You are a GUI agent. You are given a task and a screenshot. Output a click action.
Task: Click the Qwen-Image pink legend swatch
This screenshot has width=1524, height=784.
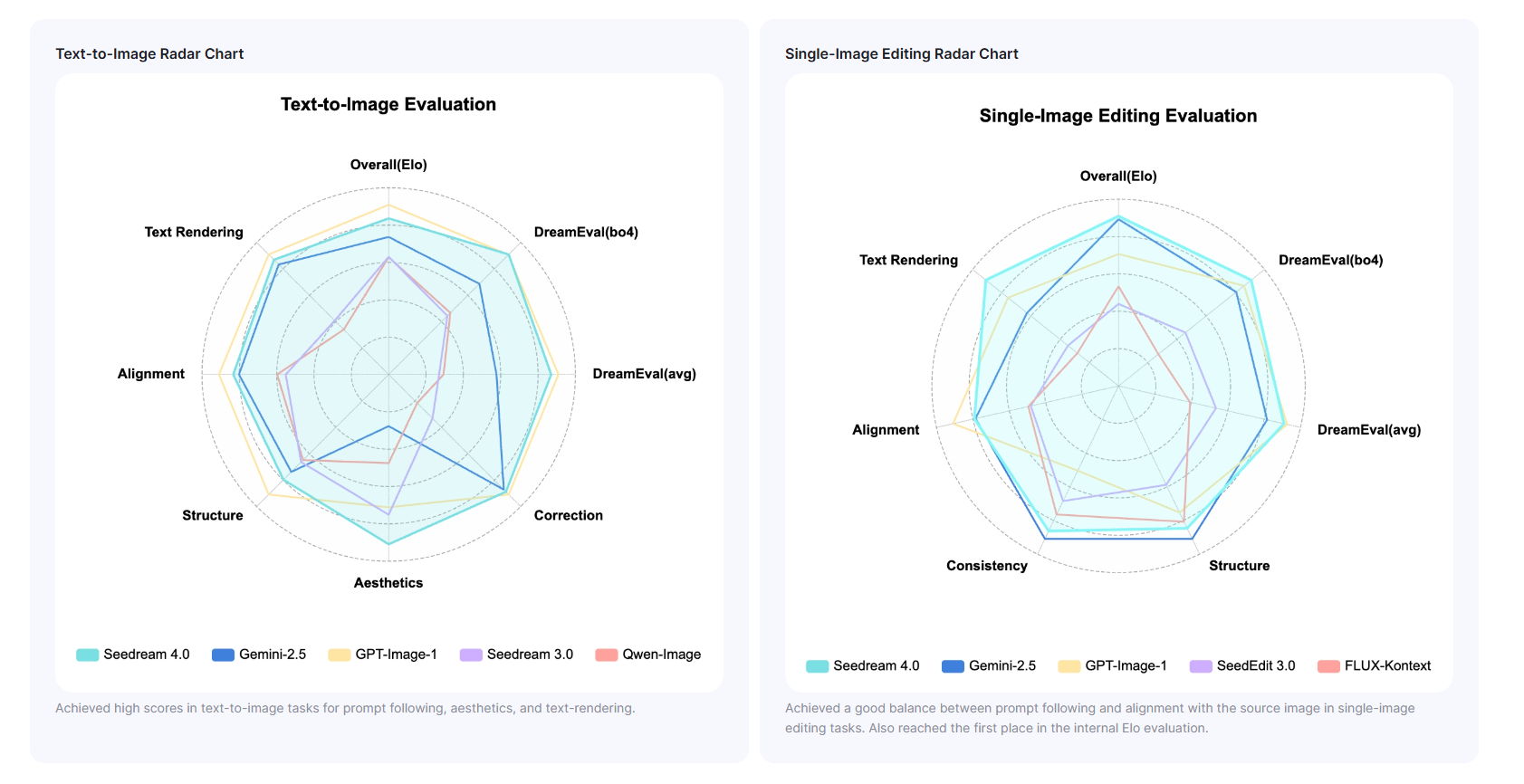(x=607, y=655)
